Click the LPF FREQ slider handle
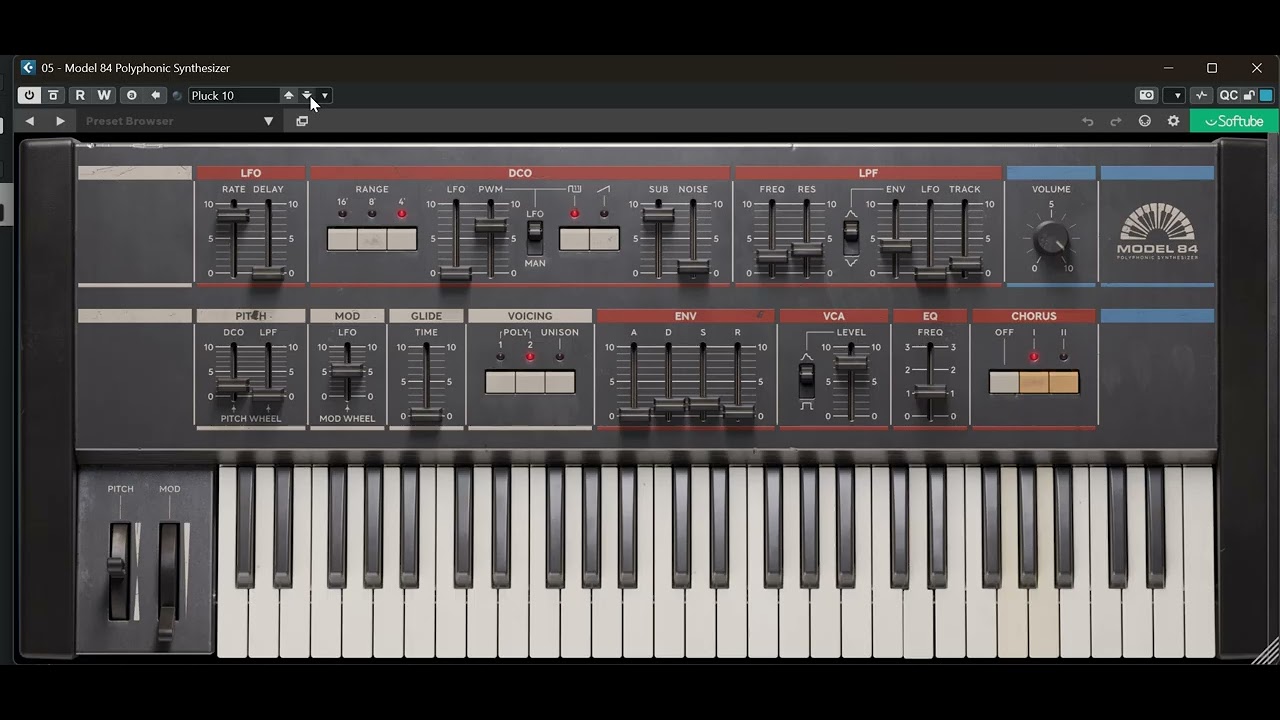The width and height of the screenshot is (1280, 720). (772, 258)
